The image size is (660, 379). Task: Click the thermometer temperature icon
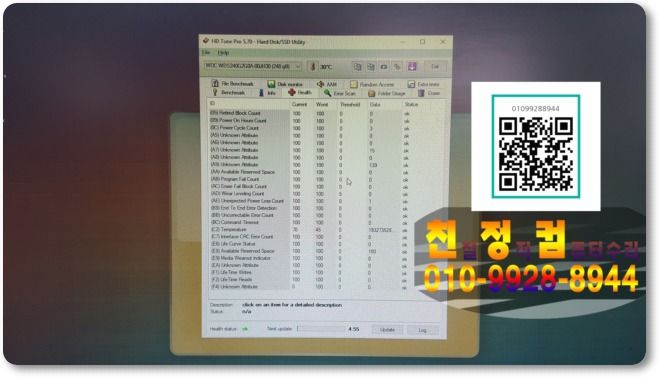312,67
